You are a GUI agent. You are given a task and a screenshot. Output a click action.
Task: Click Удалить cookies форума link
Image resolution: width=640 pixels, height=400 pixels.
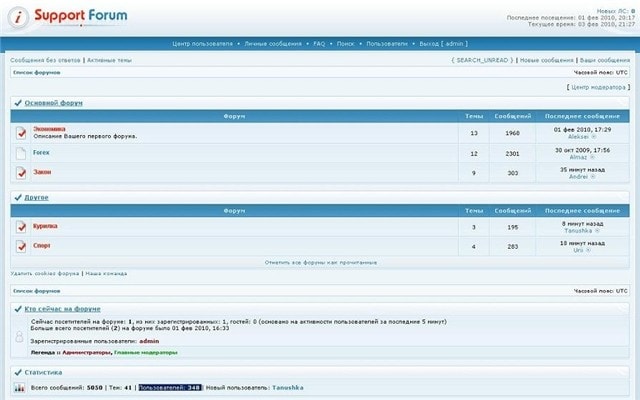(45, 273)
